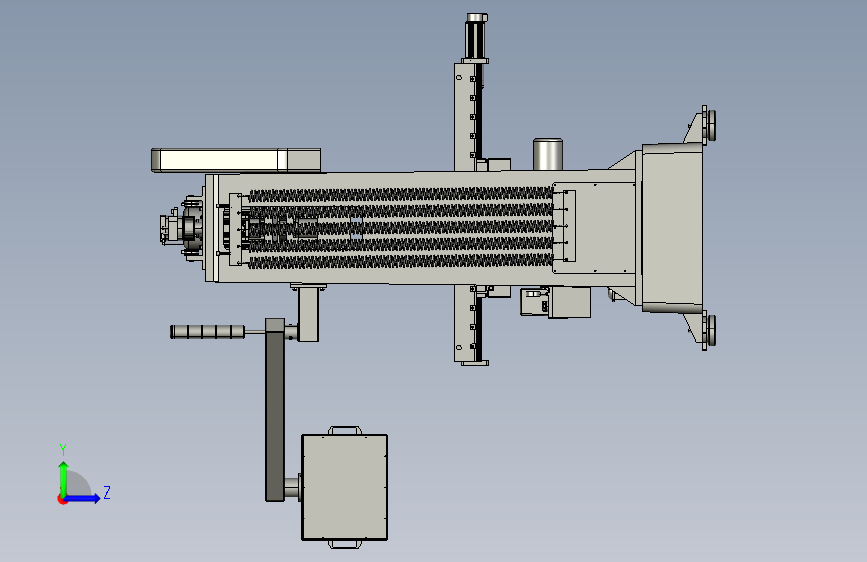
Task: Click the green Y axis arrow of triad
Action: [x=64, y=478]
